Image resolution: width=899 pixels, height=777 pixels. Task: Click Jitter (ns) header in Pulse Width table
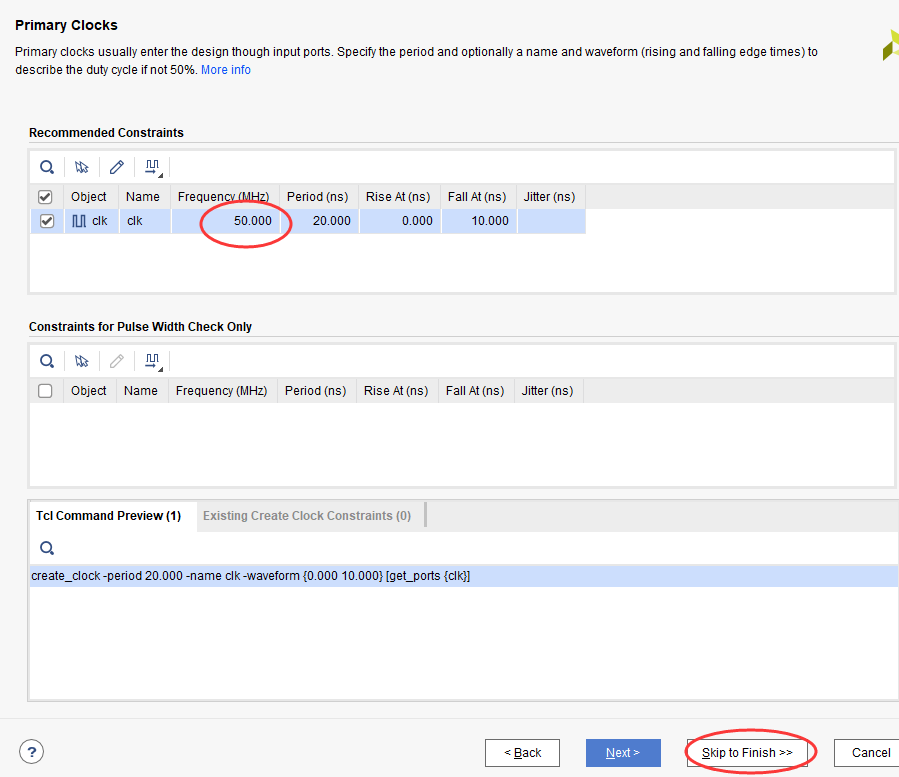549,391
